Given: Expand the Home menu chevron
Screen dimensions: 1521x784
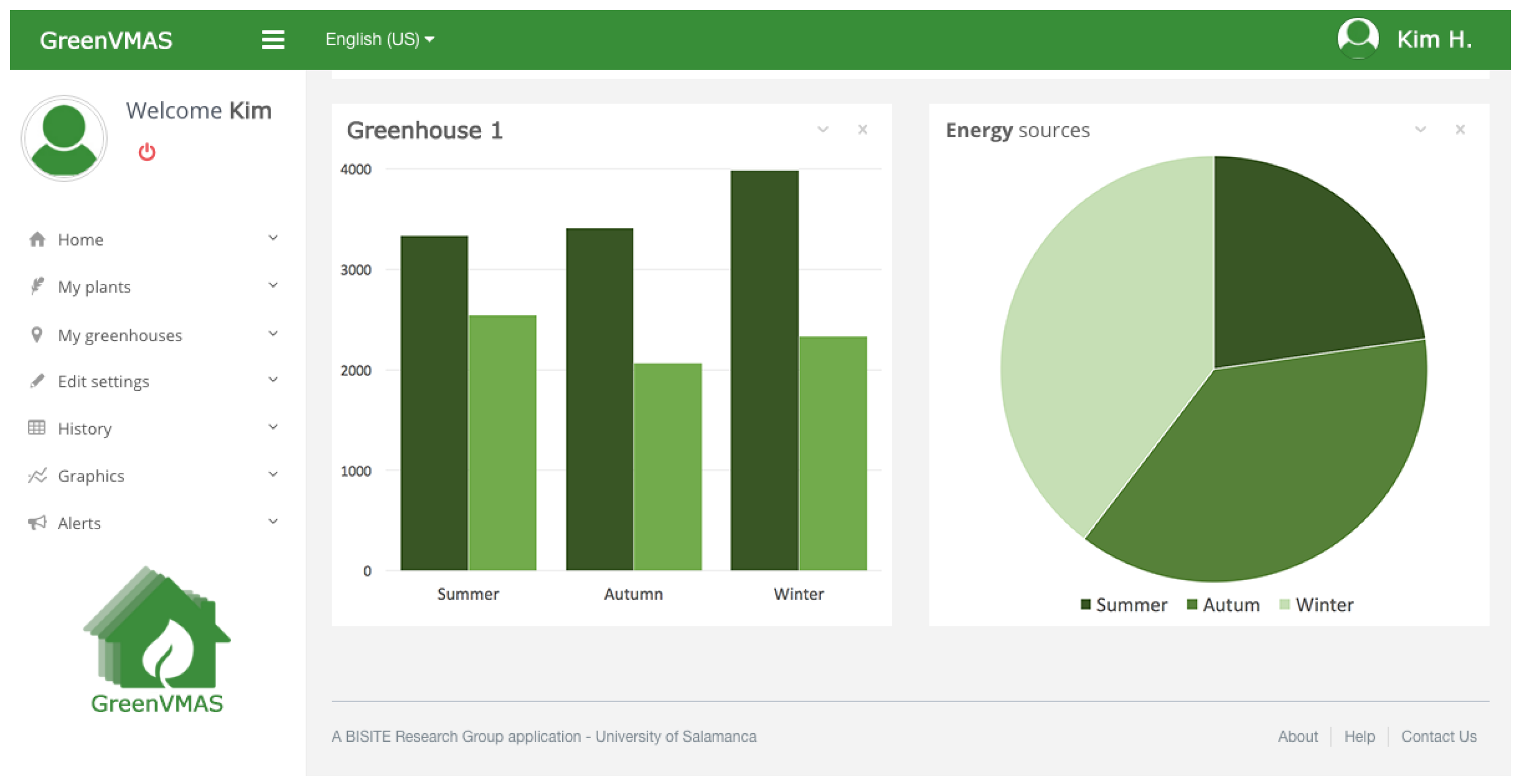Looking at the screenshot, I should (273, 238).
